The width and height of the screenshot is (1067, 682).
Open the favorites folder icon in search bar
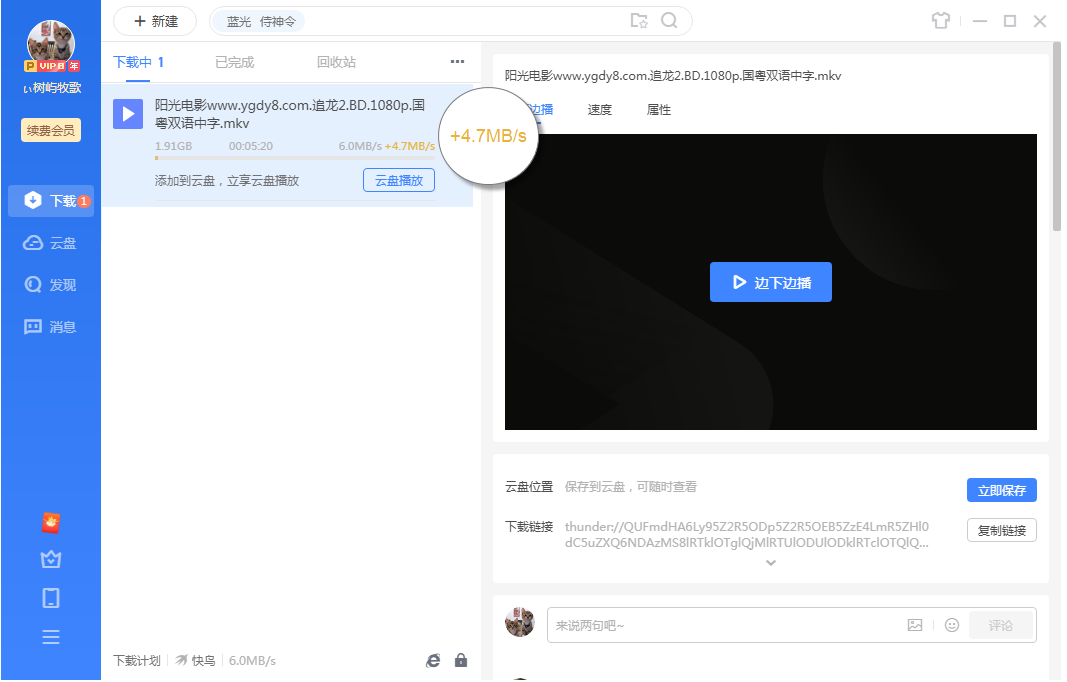click(x=639, y=21)
